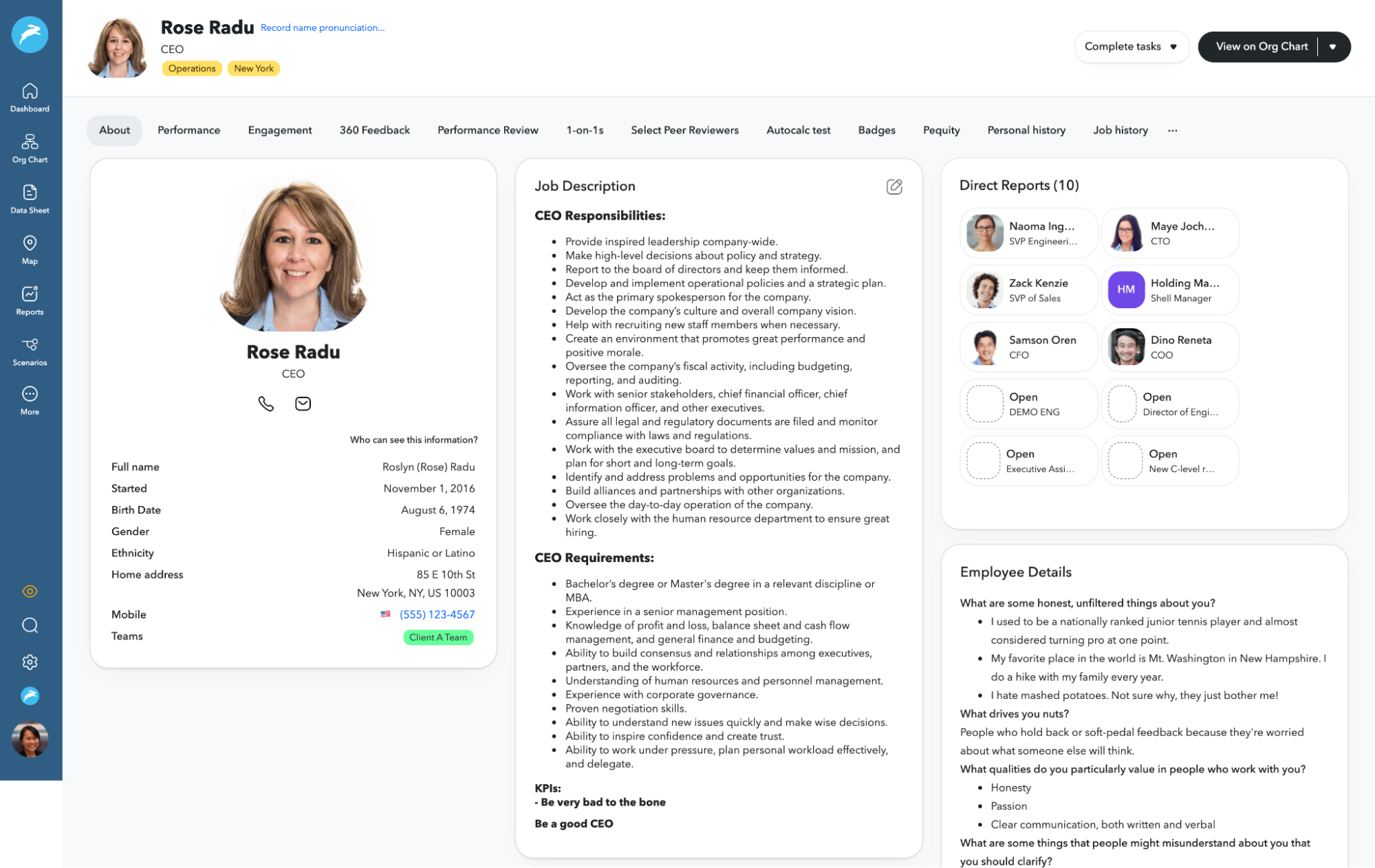The image size is (1375, 868).
Task: Open the Personal history tab
Action: coord(1026,130)
